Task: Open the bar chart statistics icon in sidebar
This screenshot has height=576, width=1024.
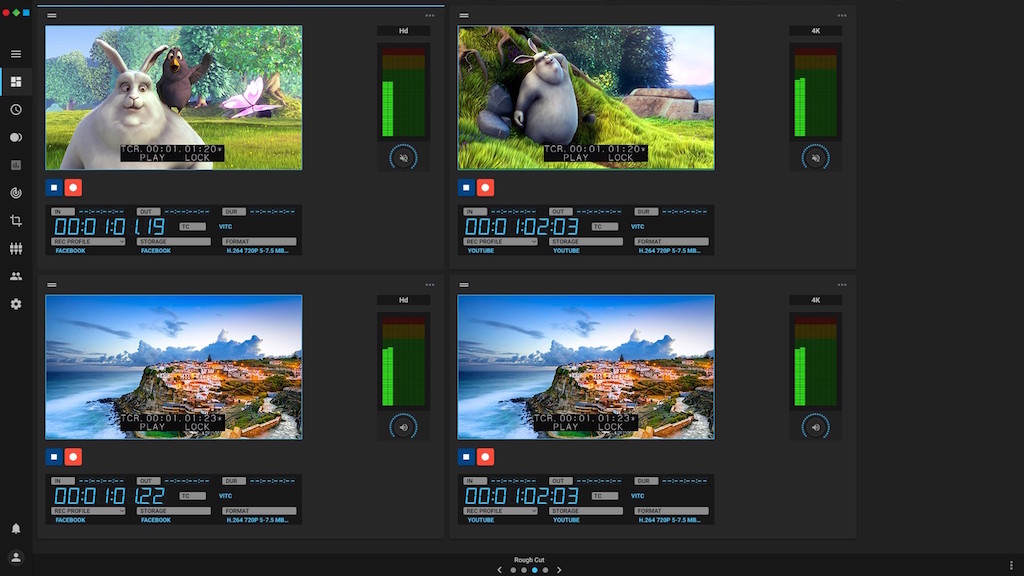Action: coord(16,165)
